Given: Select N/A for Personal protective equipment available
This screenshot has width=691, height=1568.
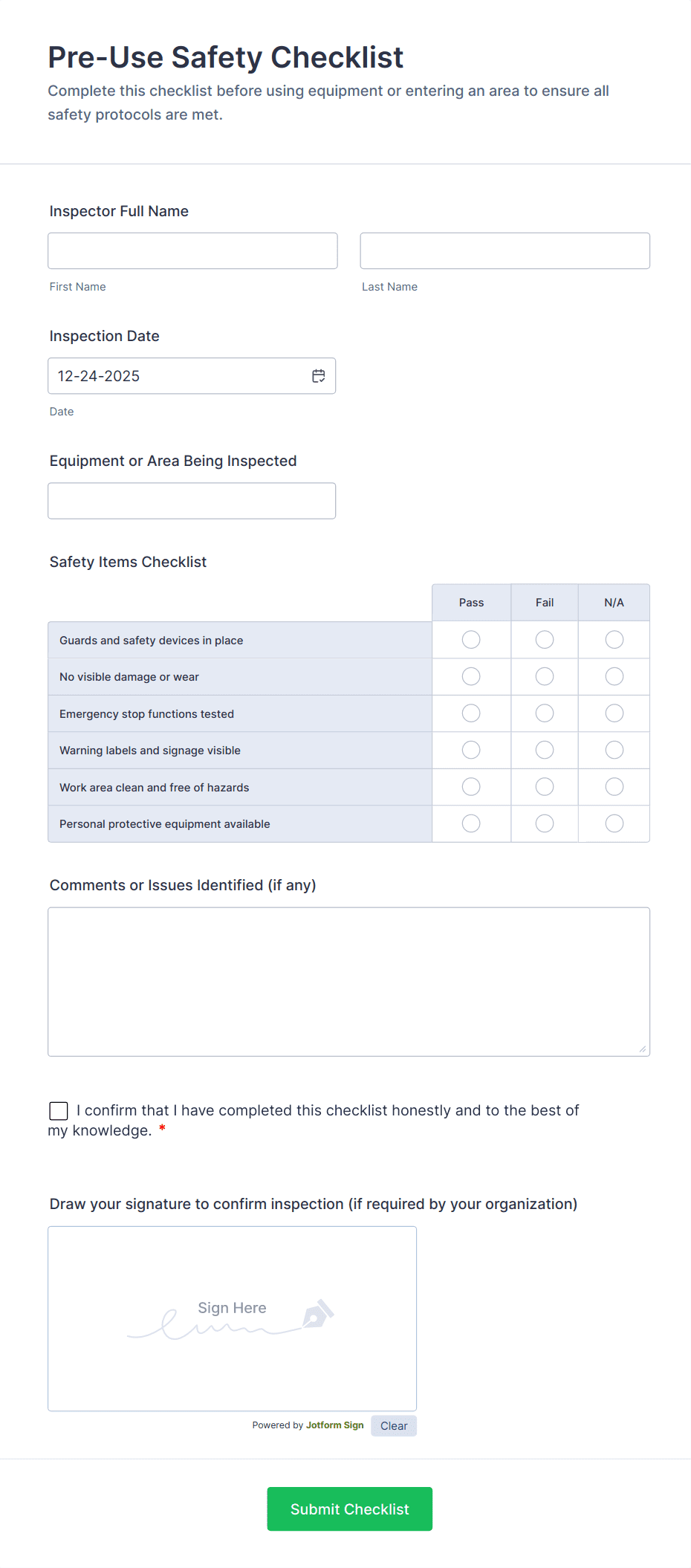Looking at the screenshot, I should coord(614,823).
